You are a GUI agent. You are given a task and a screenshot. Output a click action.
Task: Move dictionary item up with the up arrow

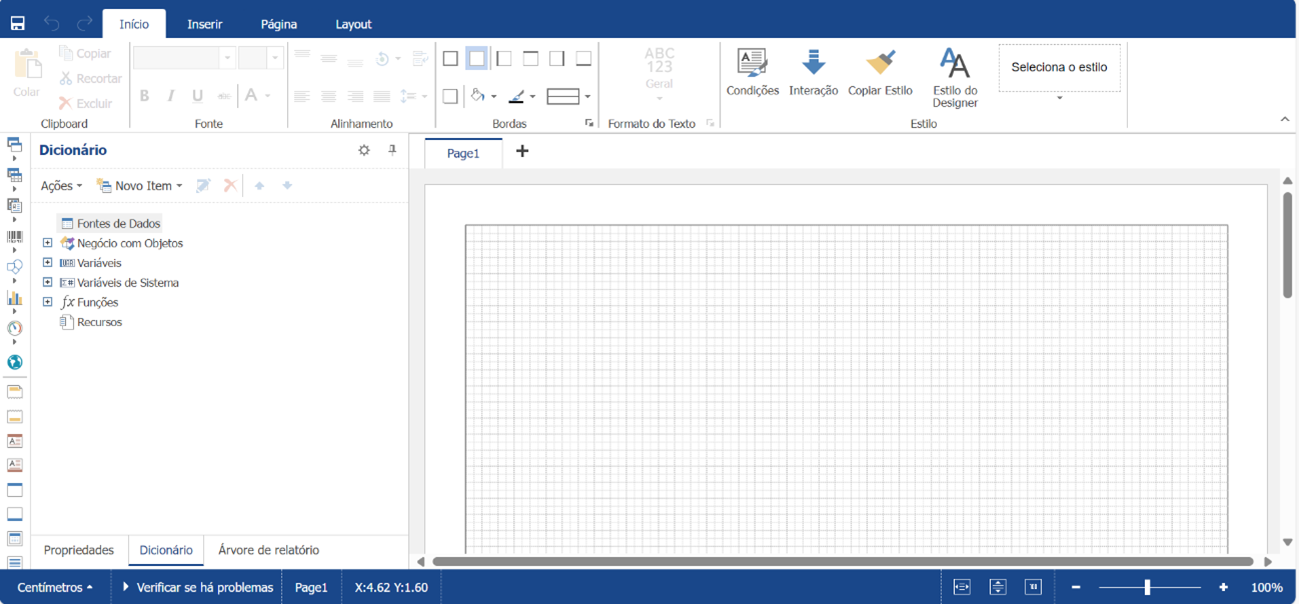tap(260, 185)
